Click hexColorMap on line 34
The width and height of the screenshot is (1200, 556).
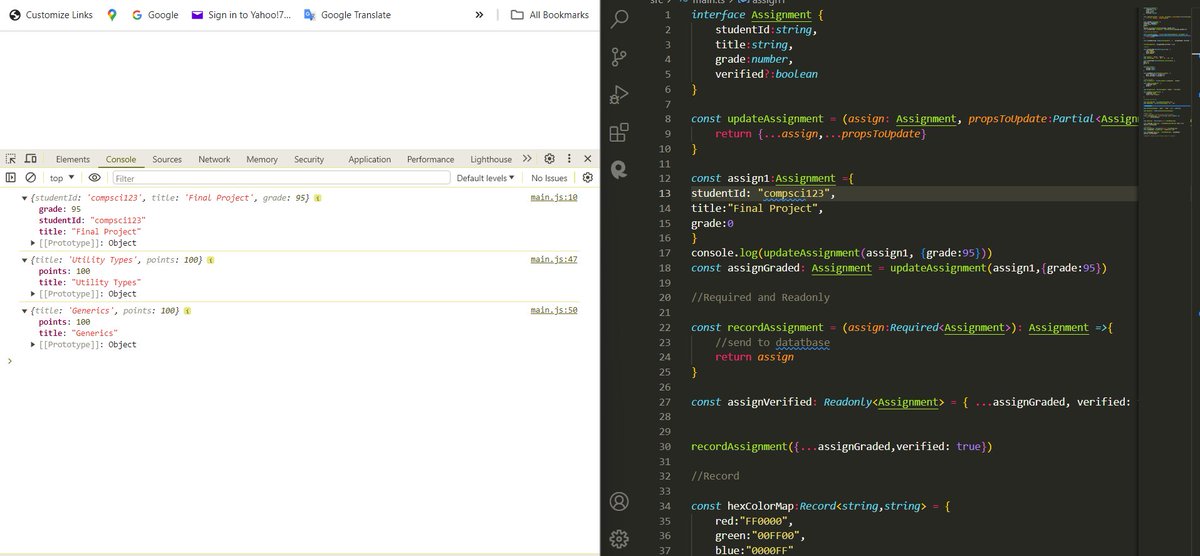pyautogui.click(x=760, y=506)
